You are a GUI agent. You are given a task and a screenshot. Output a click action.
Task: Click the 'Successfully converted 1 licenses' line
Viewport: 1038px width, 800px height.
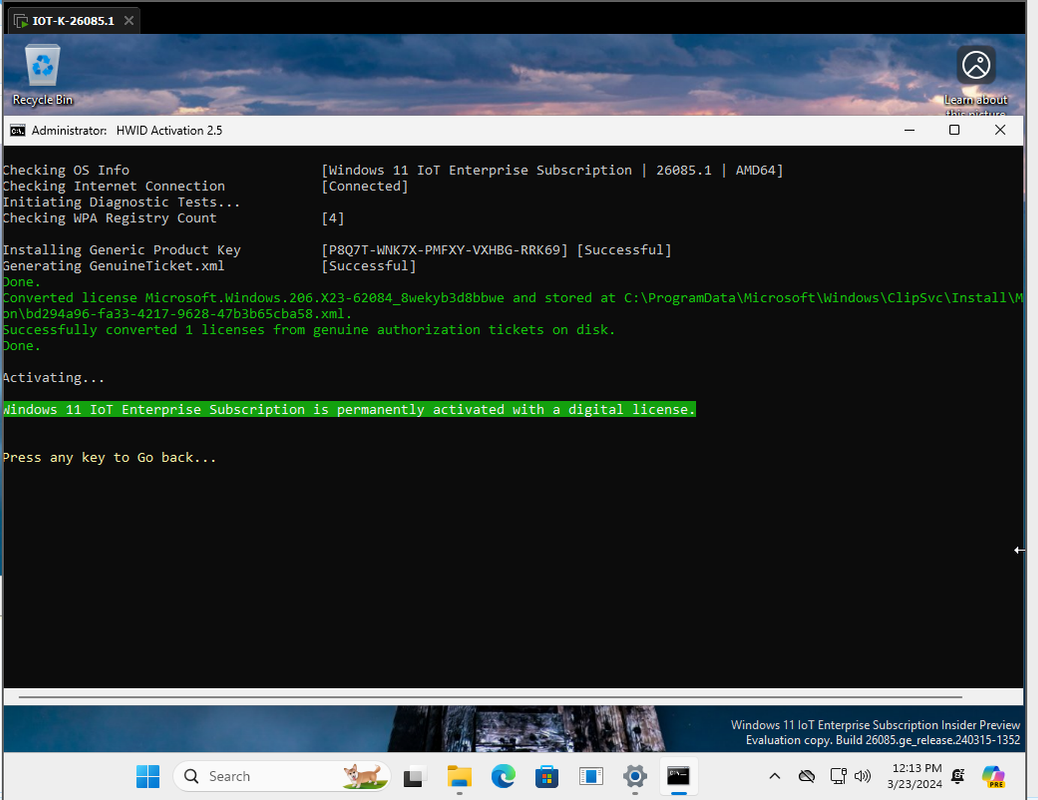click(308, 330)
